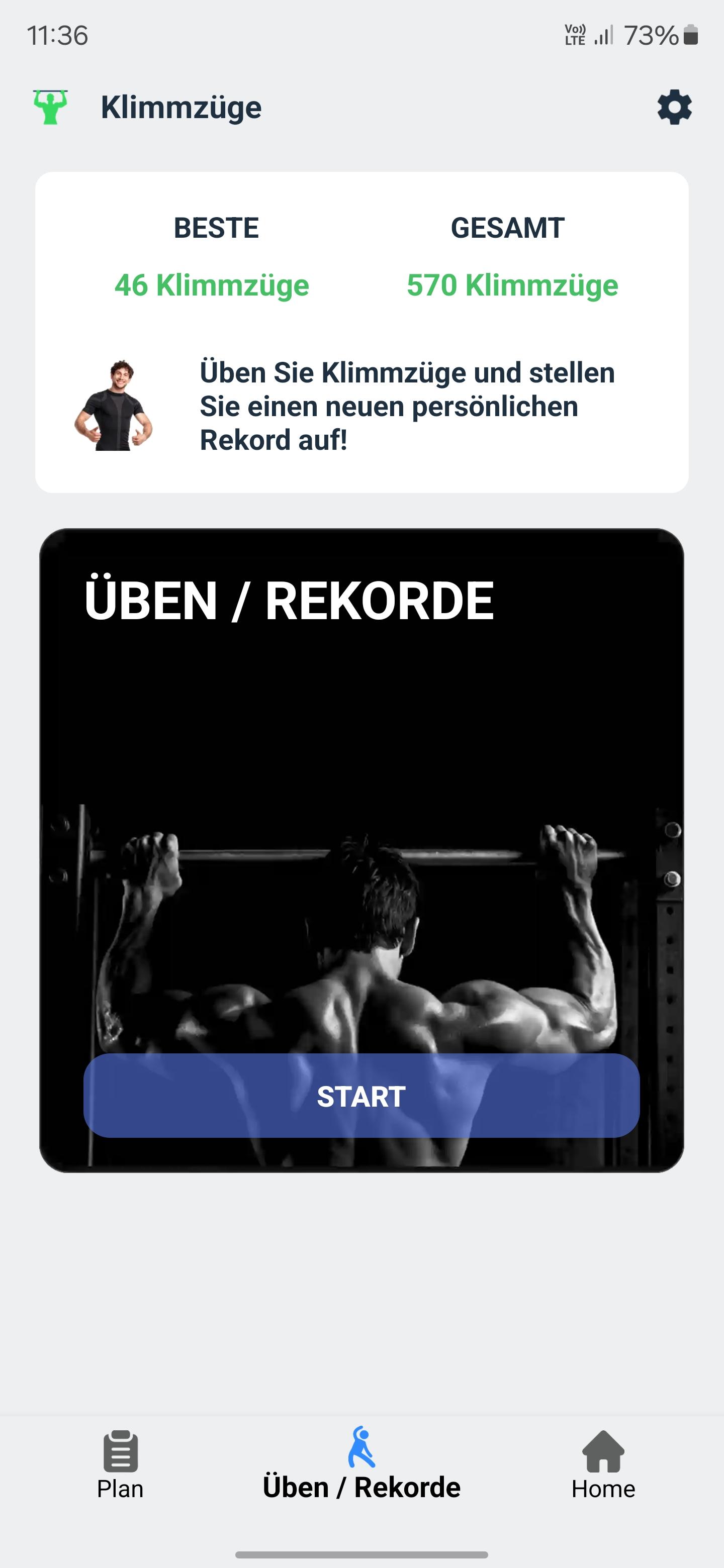Tap the bottom navigation gesture handle
The width and height of the screenshot is (724, 1568).
(x=361, y=1554)
